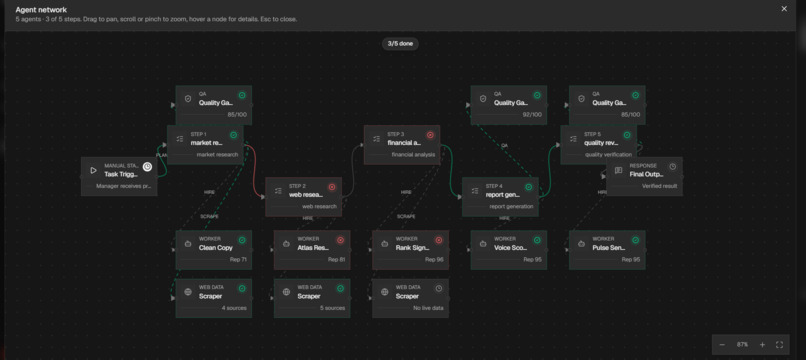The image size is (806, 360).
Task: Click the robot icon on Pulse Sen worker
Action: point(581,244)
